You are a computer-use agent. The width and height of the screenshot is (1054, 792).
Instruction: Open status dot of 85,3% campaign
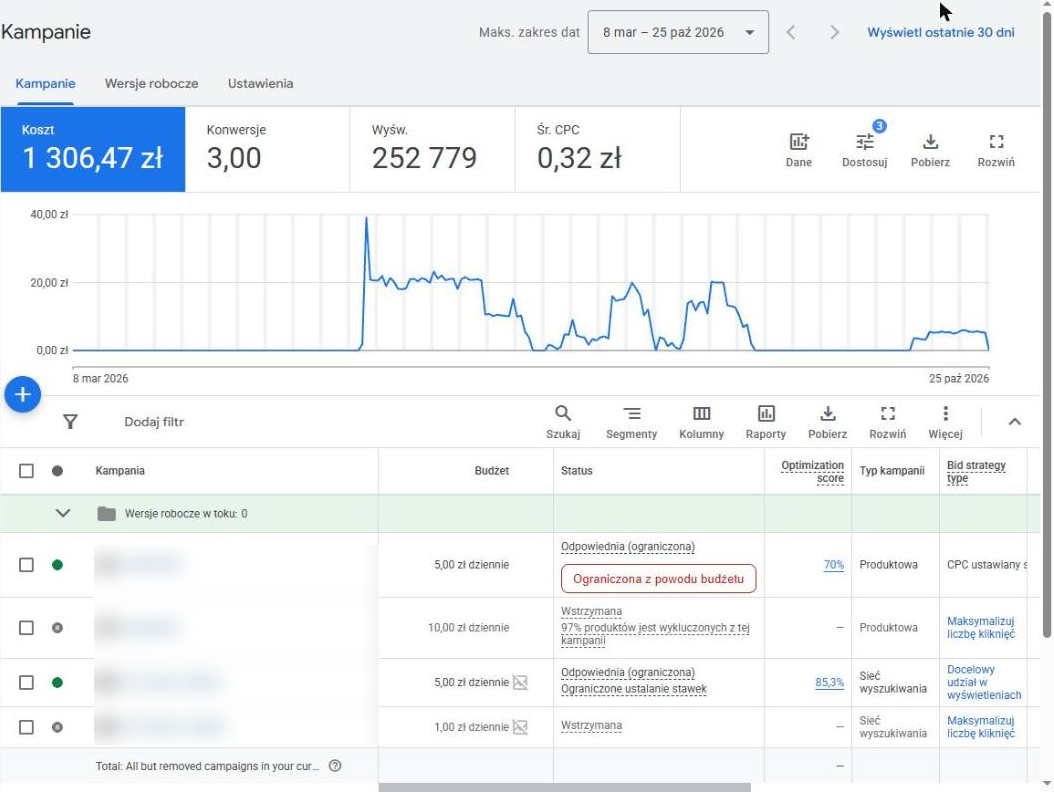57,682
